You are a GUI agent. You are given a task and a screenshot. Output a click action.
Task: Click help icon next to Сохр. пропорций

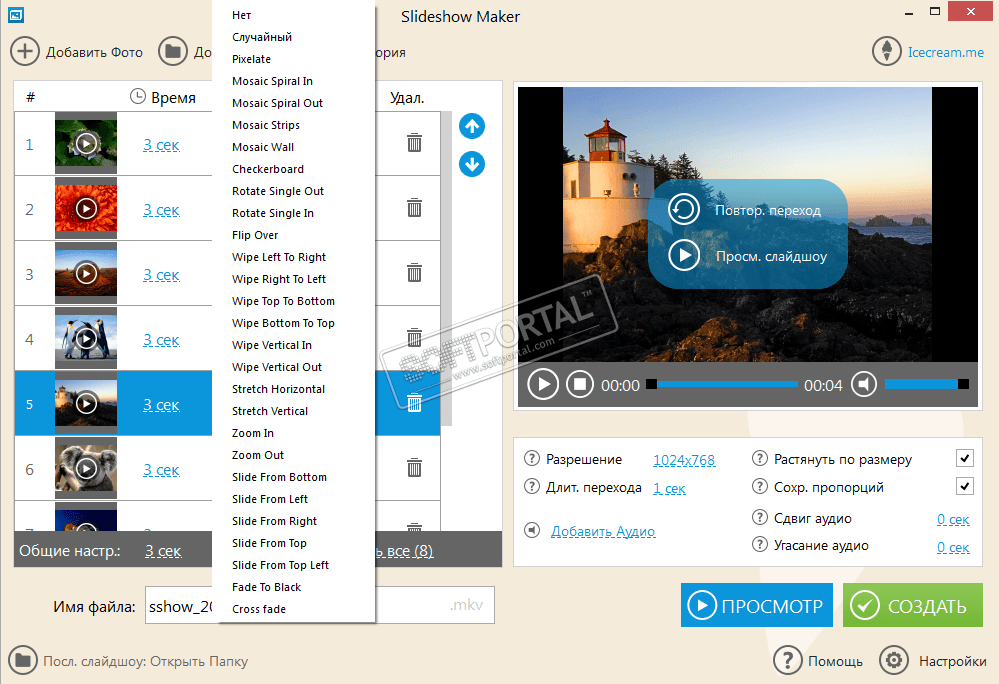pyautogui.click(x=759, y=487)
